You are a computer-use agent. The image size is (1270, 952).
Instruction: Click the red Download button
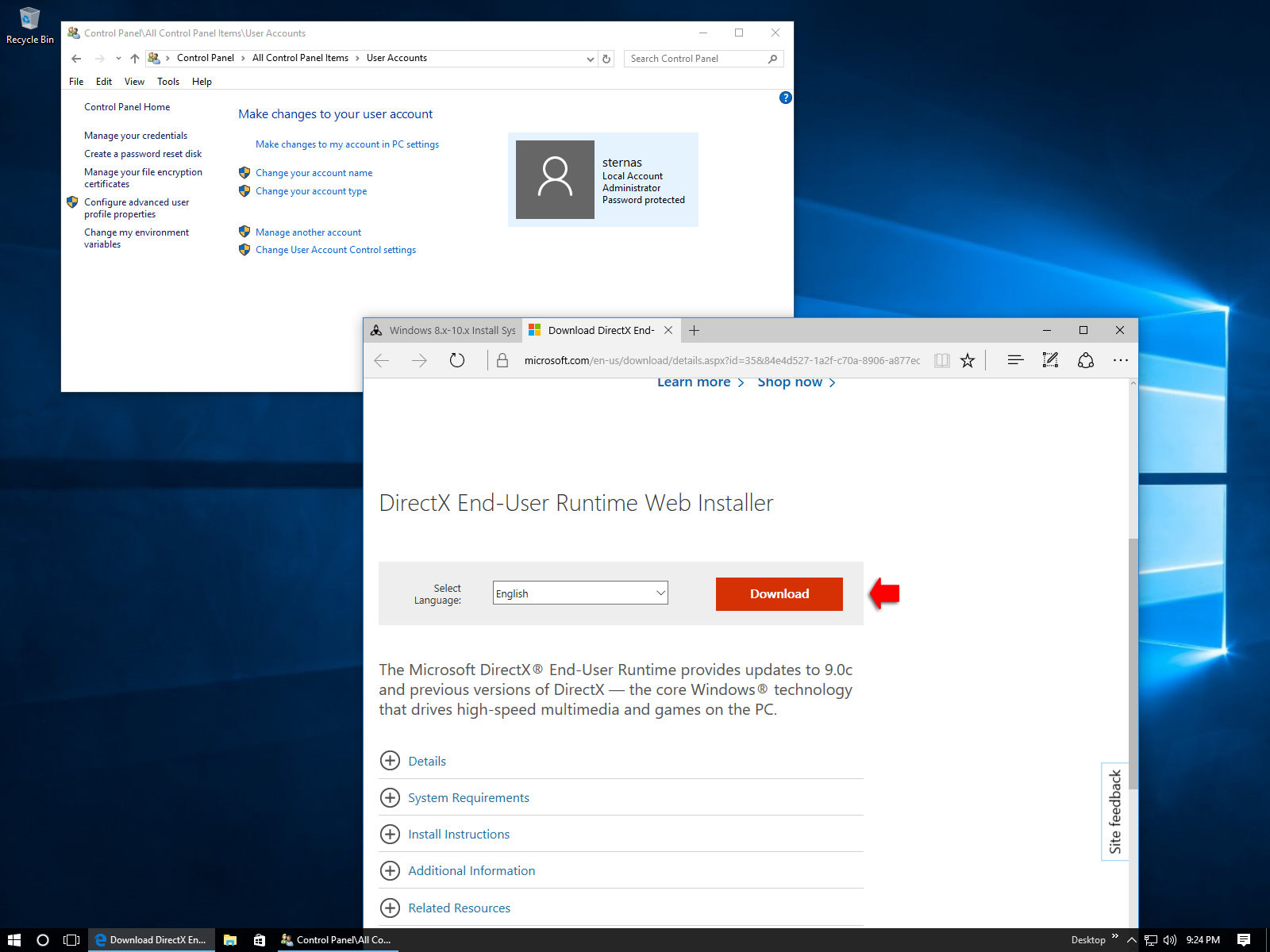[779, 594]
